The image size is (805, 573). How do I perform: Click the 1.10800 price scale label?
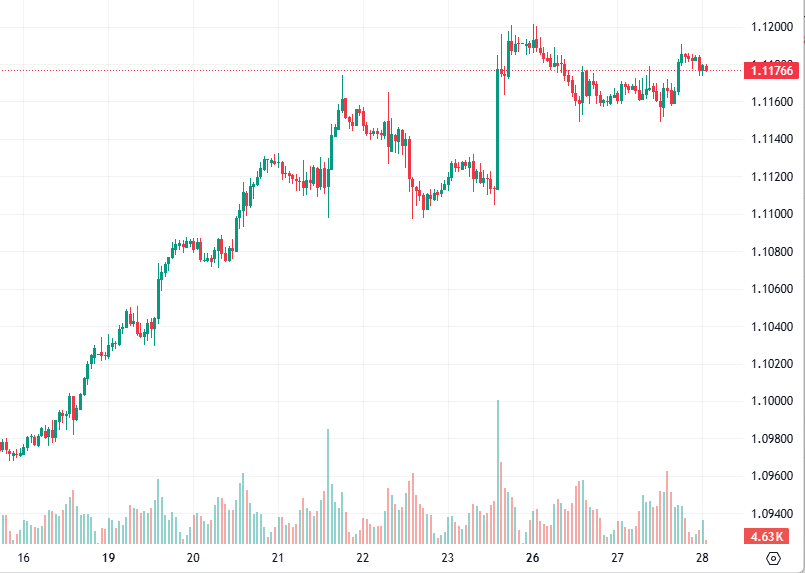point(771,251)
